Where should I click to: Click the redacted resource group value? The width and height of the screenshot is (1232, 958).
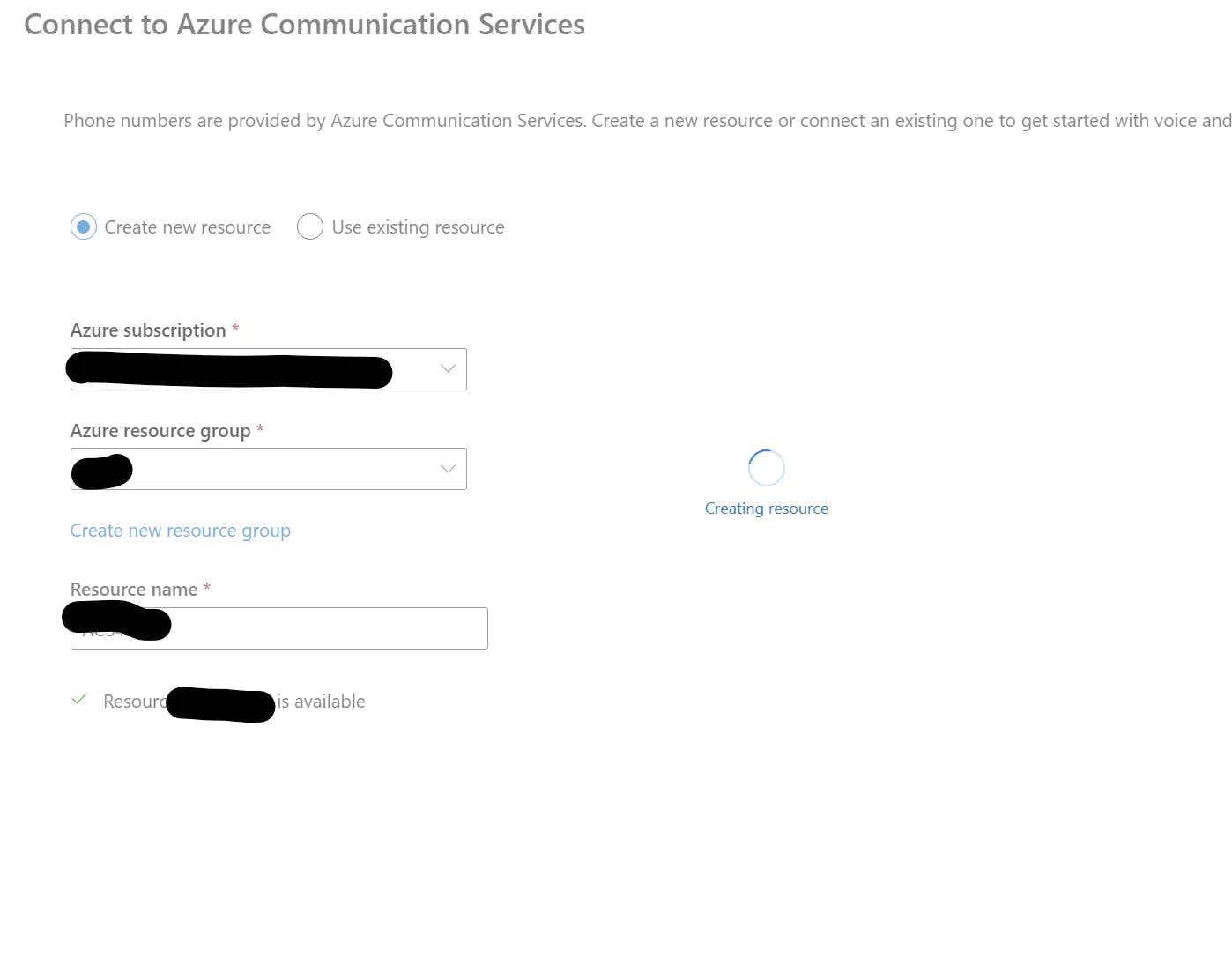[x=101, y=472]
